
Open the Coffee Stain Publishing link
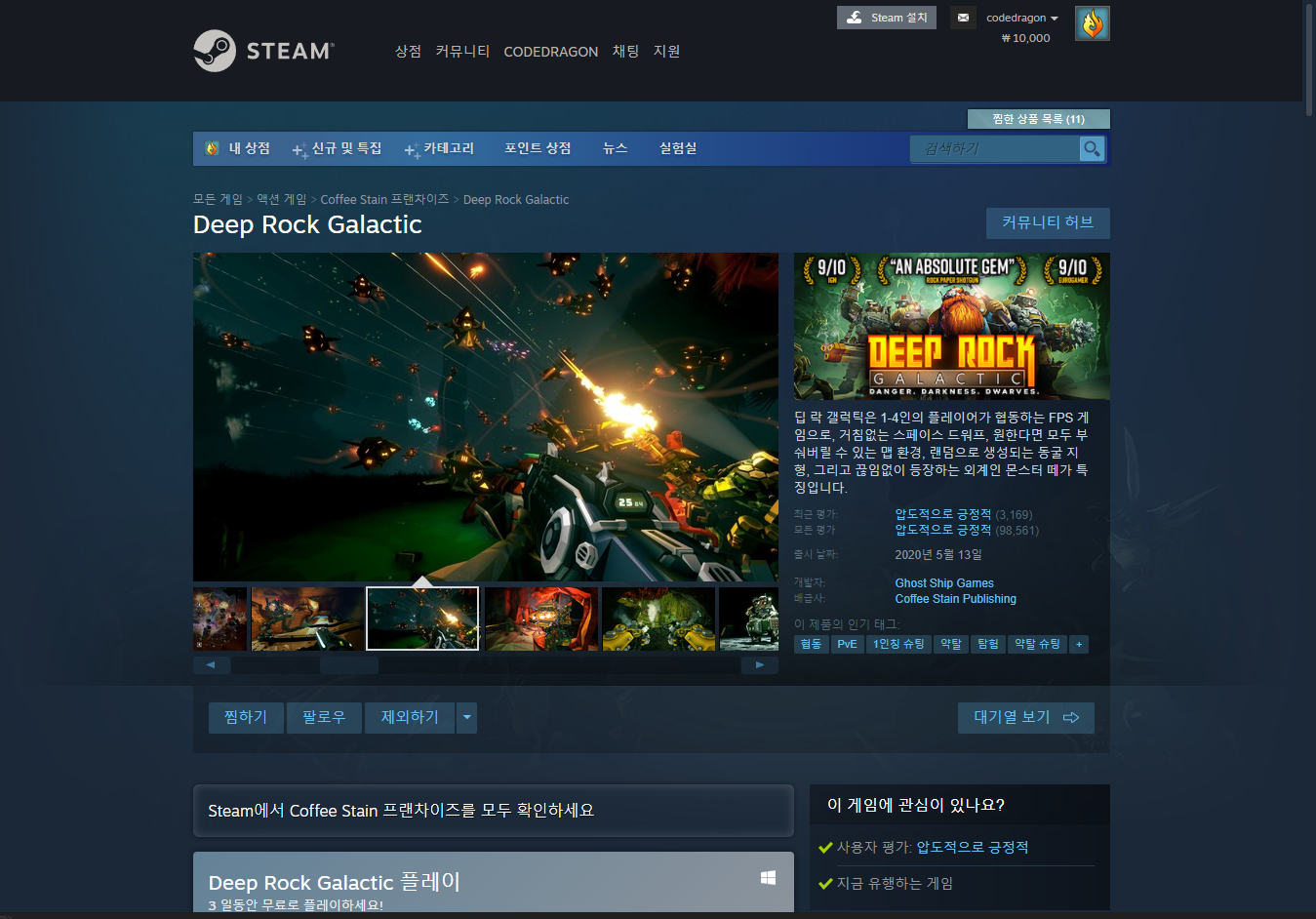(956, 599)
